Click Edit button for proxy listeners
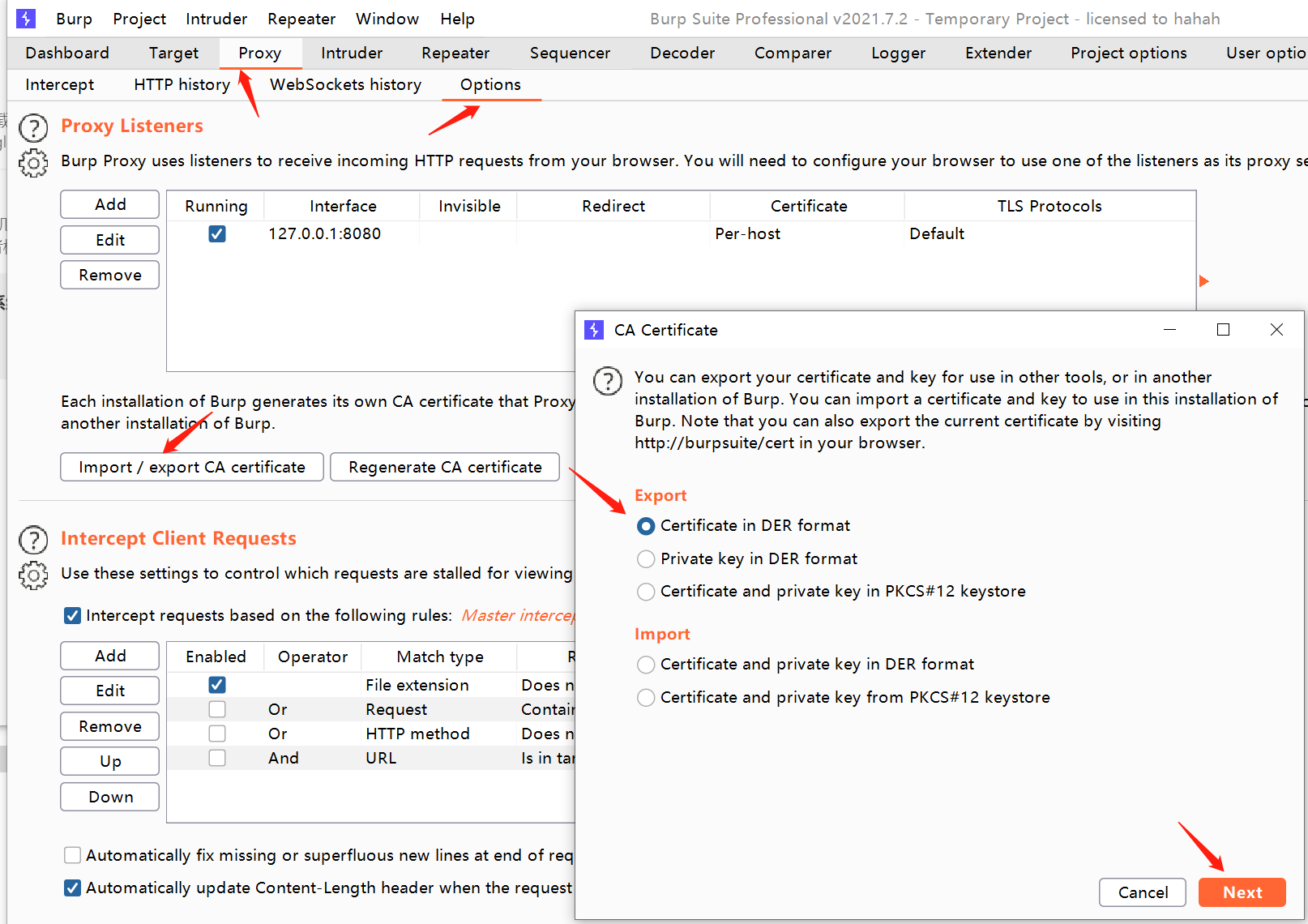This screenshot has width=1308, height=924. tap(109, 240)
